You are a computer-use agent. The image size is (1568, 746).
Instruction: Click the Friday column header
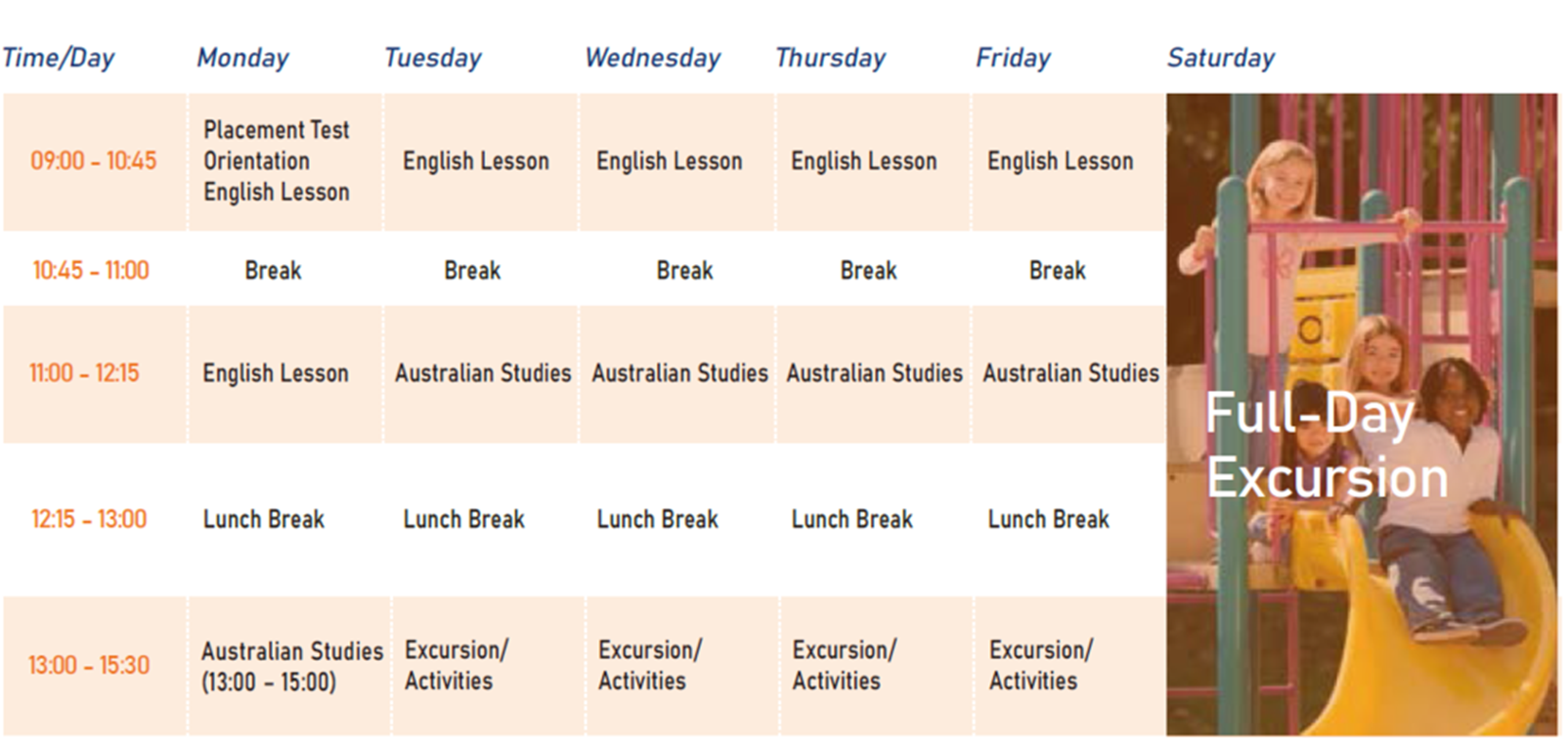pyautogui.click(x=1014, y=58)
